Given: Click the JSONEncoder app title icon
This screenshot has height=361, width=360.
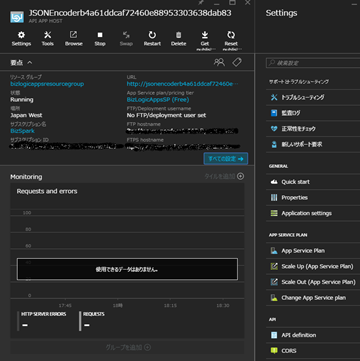Looking at the screenshot, I should pos(17,17).
